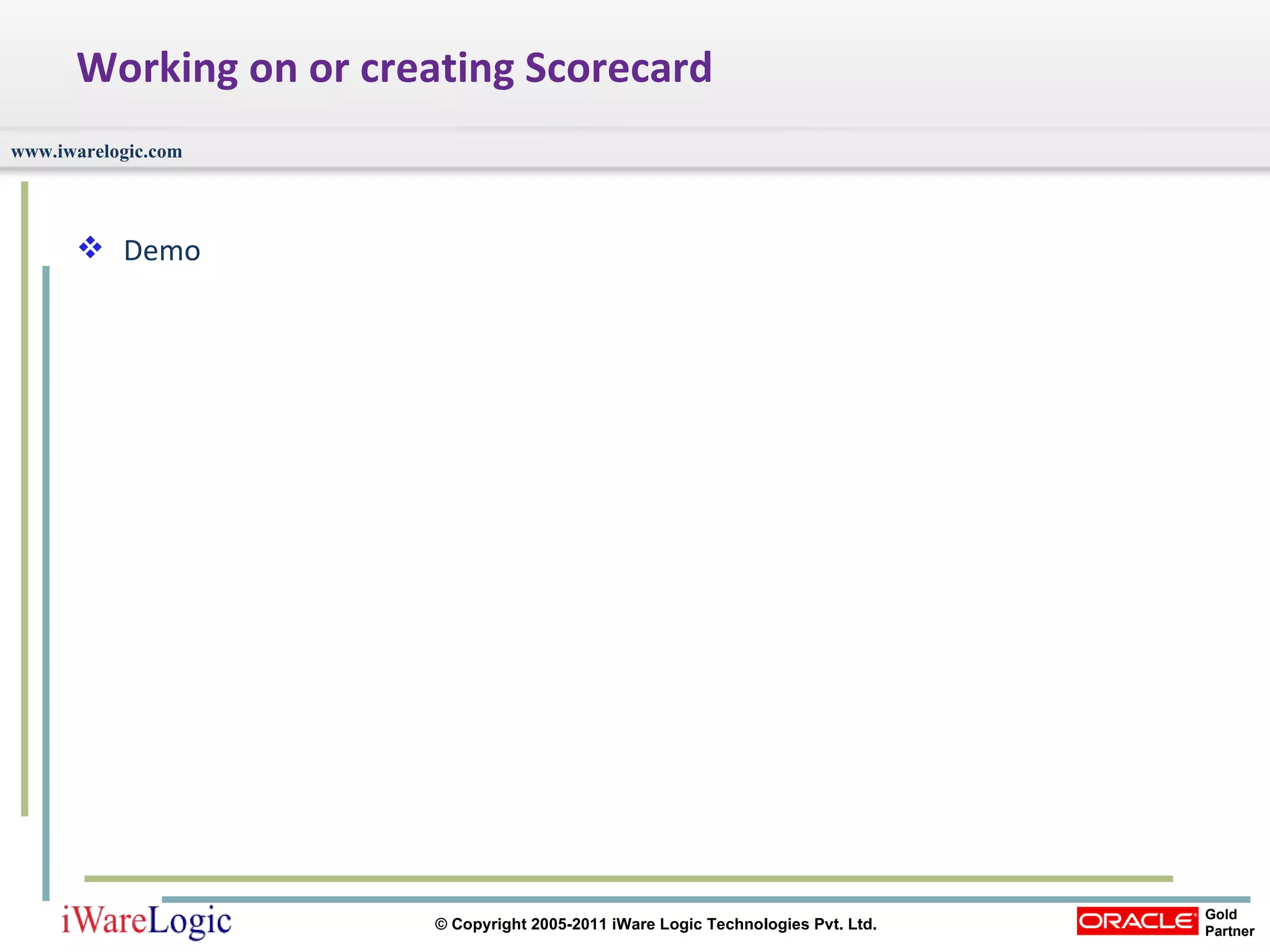Image resolution: width=1270 pixels, height=952 pixels.
Task: Click the word creating in the title
Action: [437, 68]
